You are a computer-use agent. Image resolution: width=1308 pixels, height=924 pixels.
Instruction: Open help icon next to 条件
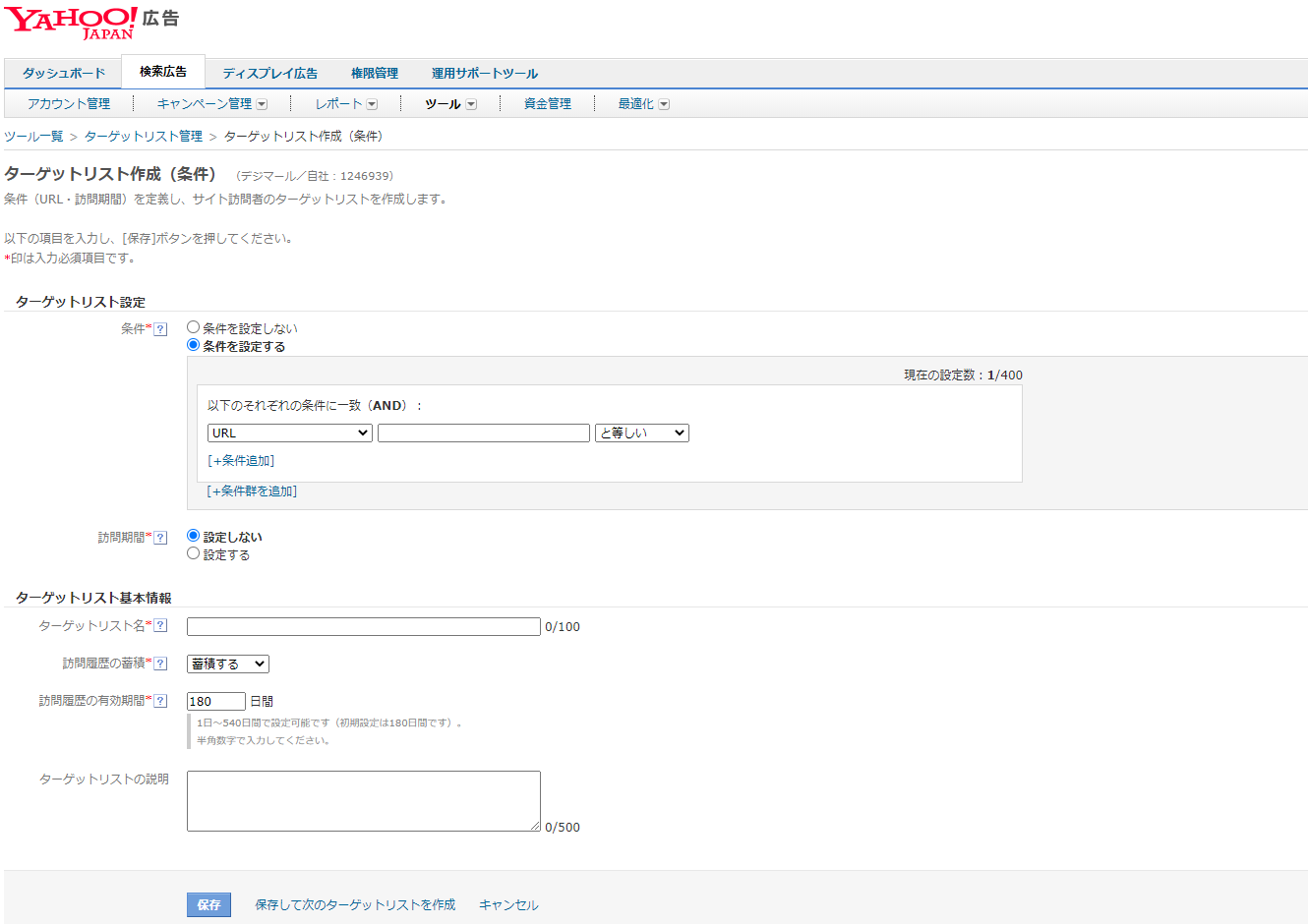point(160,329)
